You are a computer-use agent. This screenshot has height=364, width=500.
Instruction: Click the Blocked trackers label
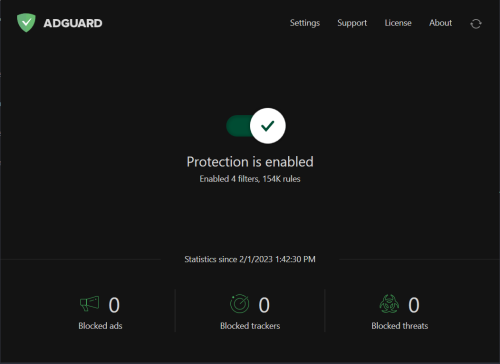coord(250,326)
